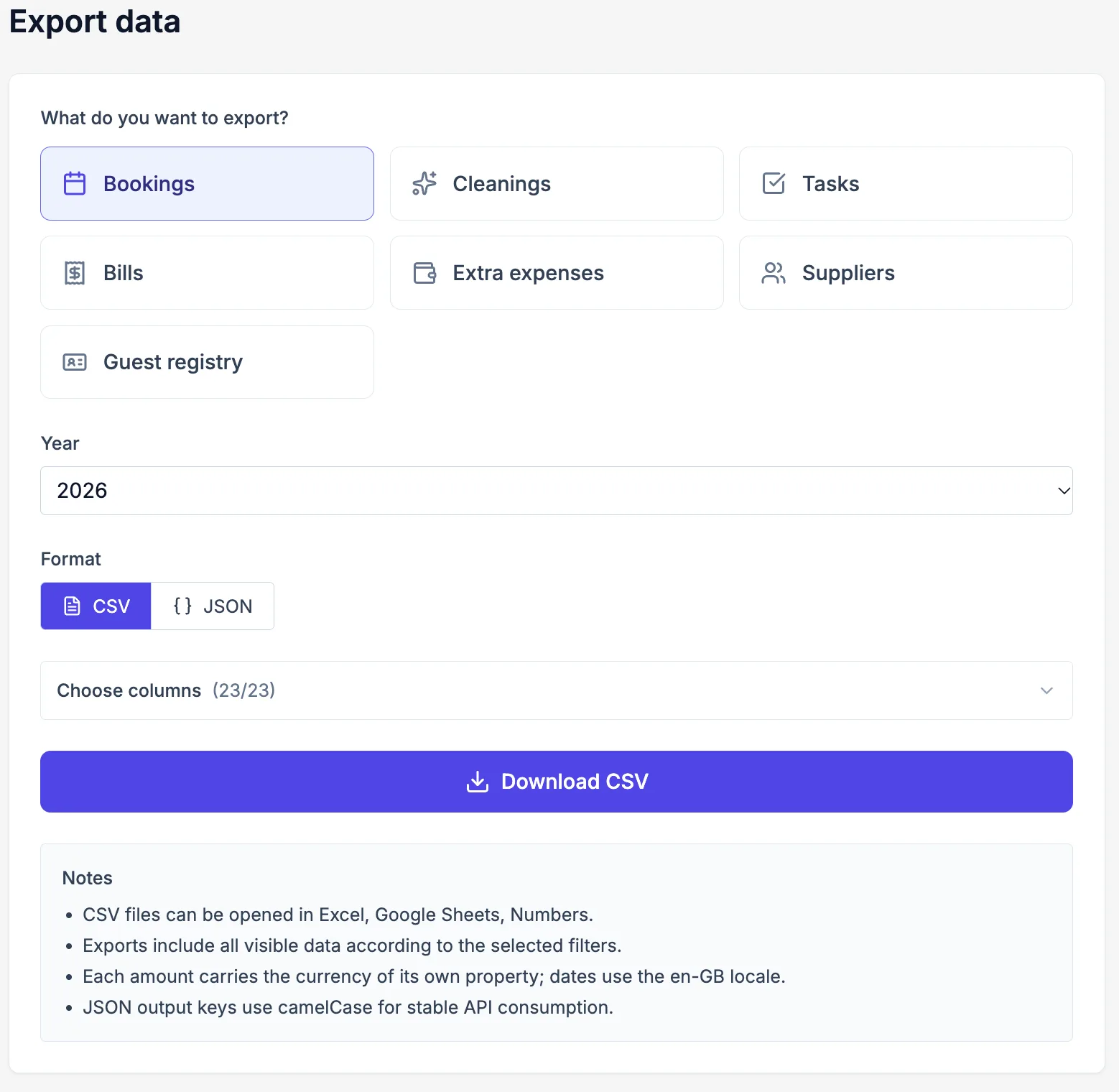1119x1092 pixels.
Task: Select Tasks export option
Action: pos(906,184)
